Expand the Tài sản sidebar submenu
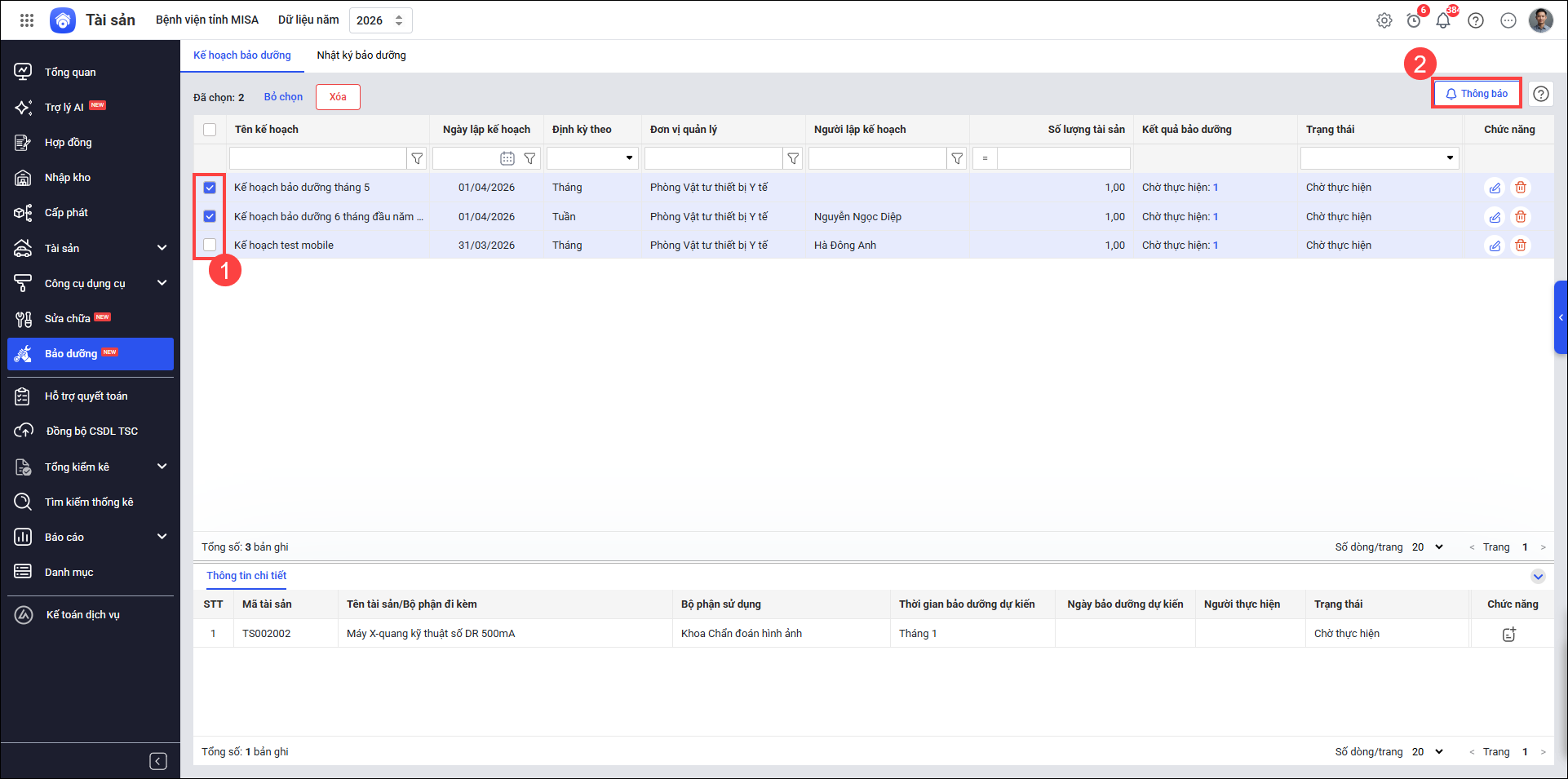1568x779 pixels. point(162,248)
